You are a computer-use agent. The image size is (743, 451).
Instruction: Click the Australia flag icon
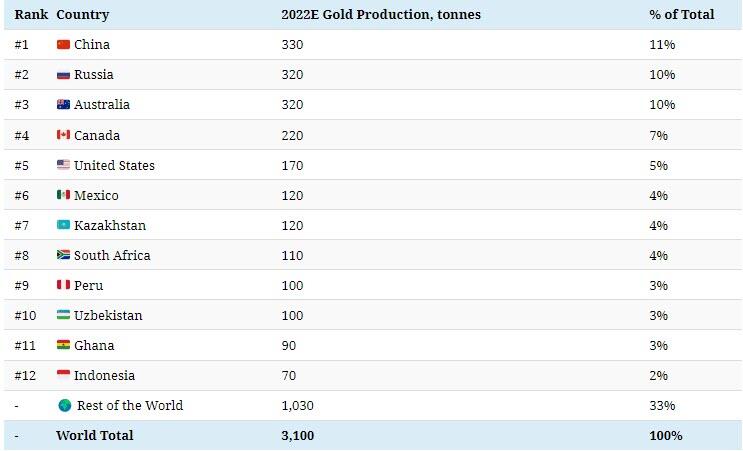[63, 105]
